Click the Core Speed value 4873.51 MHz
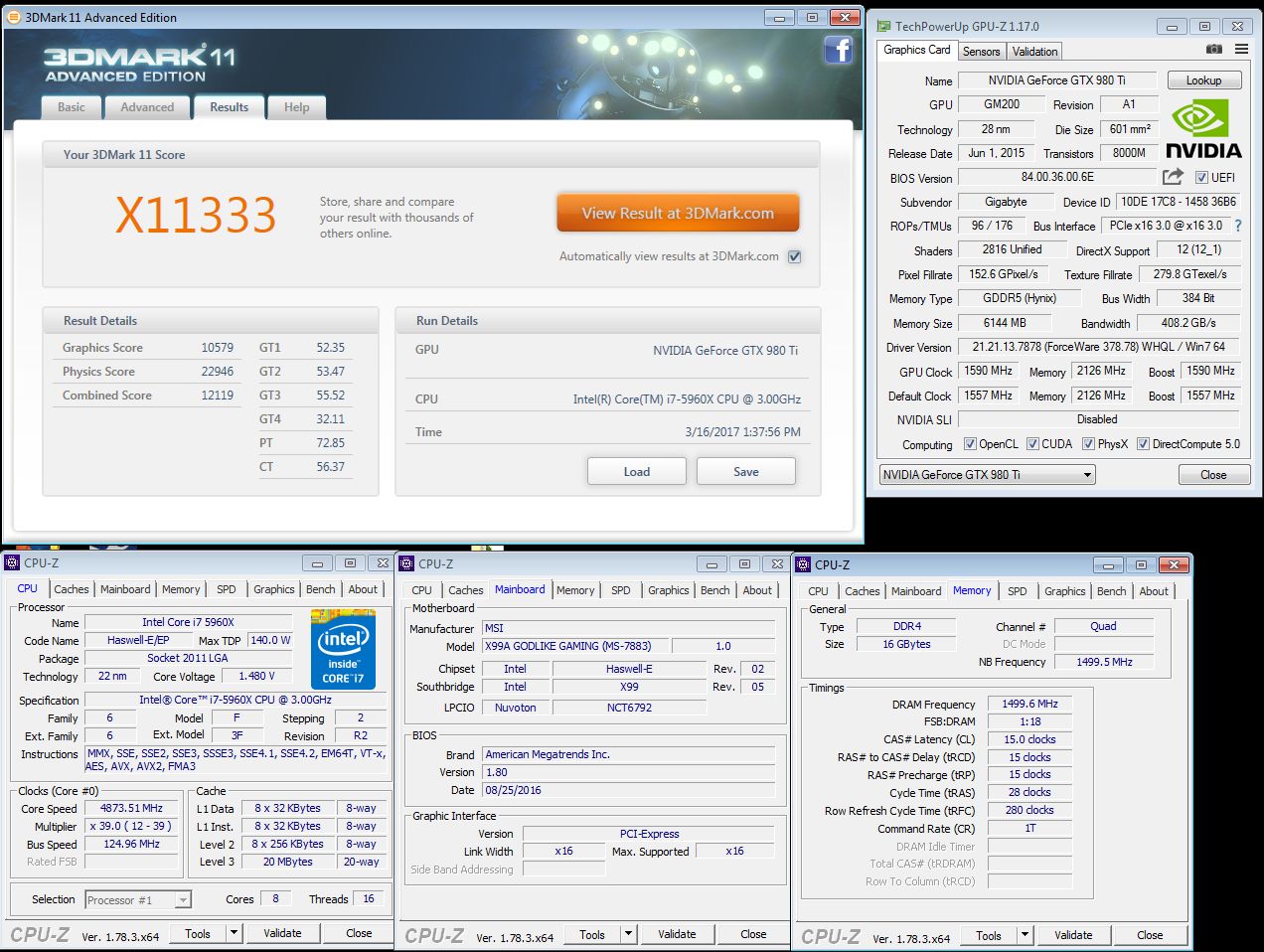 (133, 809)
